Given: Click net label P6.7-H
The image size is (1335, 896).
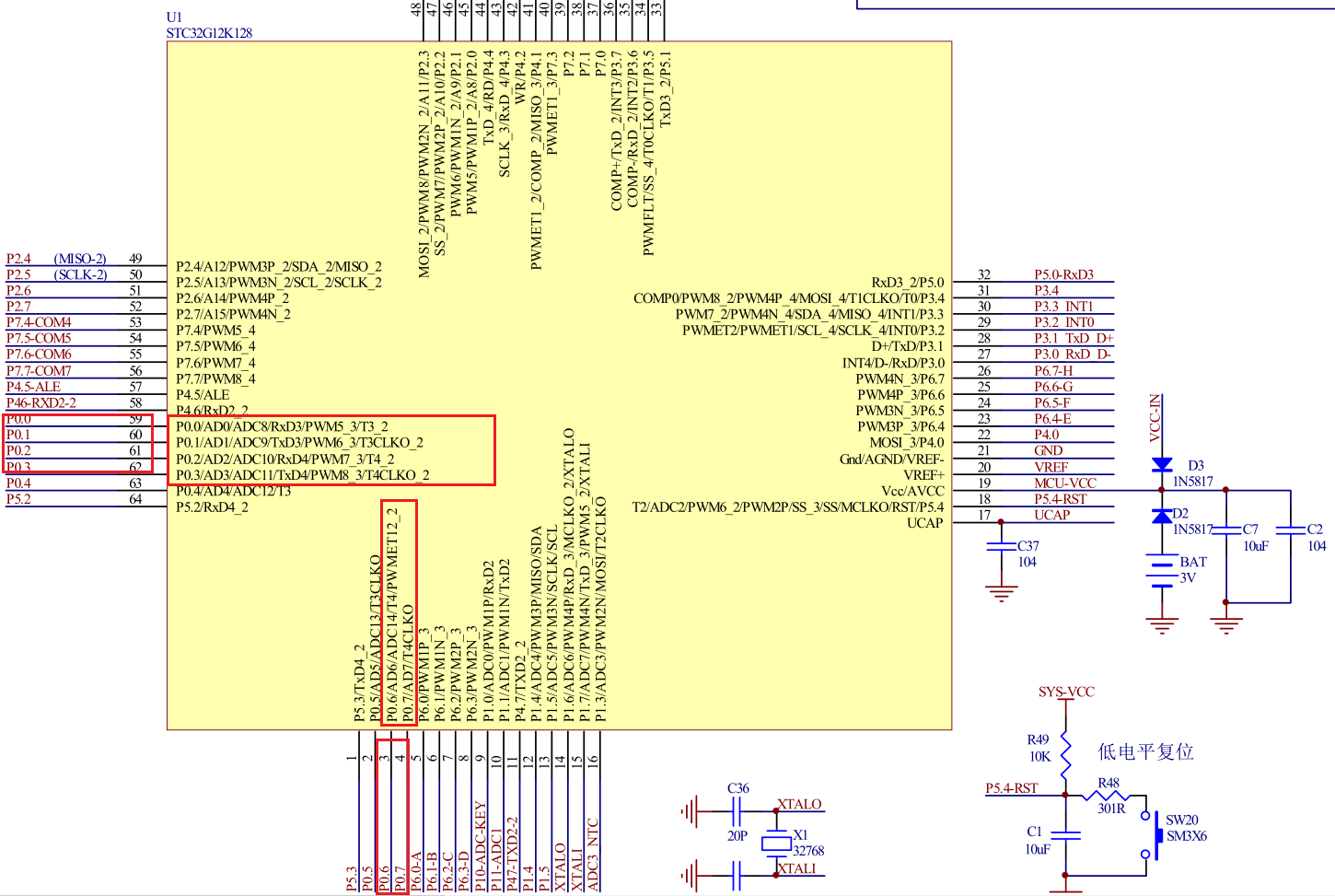Looking at the screenshot, I should pyautogui.click(x=1053, y=371).
